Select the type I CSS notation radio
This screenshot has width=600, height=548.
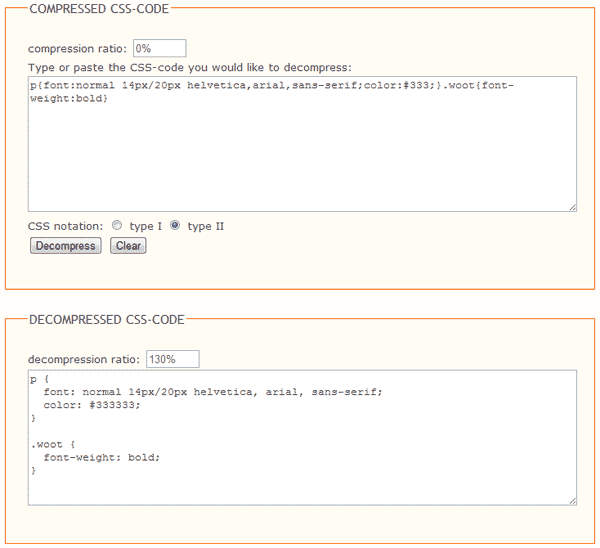[x=117, y=225]
